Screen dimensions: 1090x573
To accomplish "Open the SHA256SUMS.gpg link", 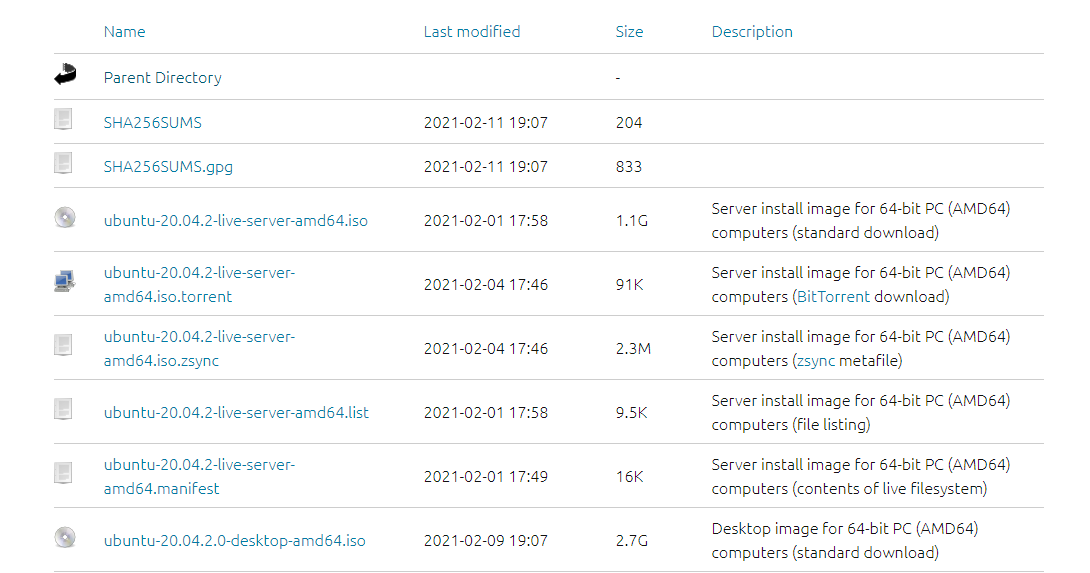I will (168, 167).
